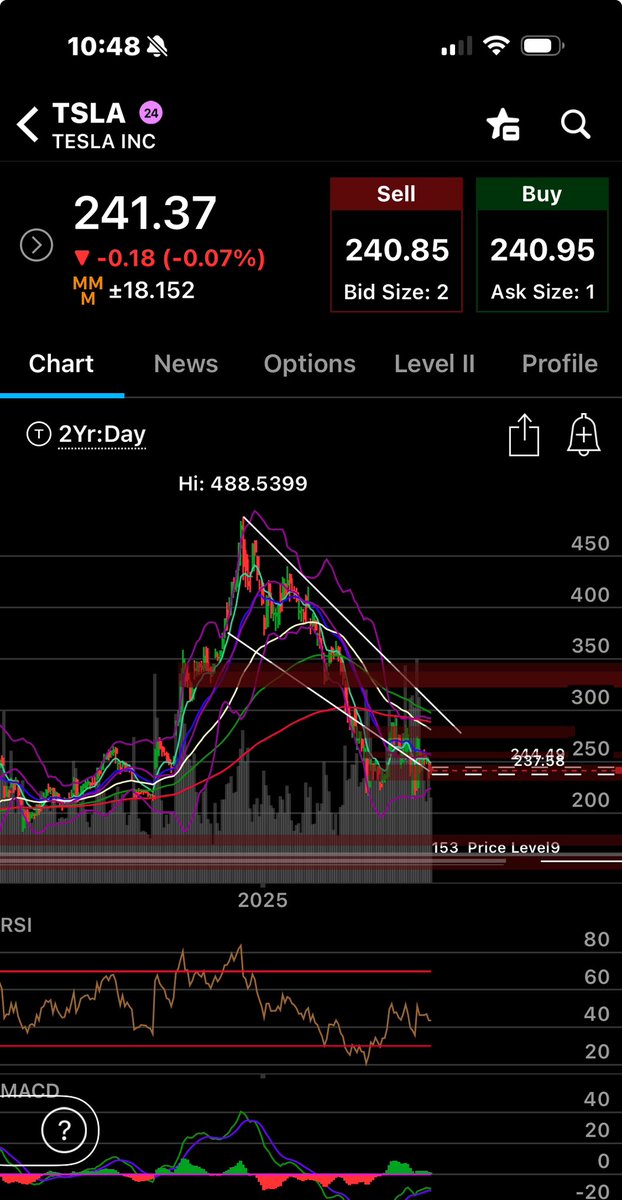Tap the 237.58 price marker
Viewport: 622px width, 1200px height.
(x=541, y=761)
